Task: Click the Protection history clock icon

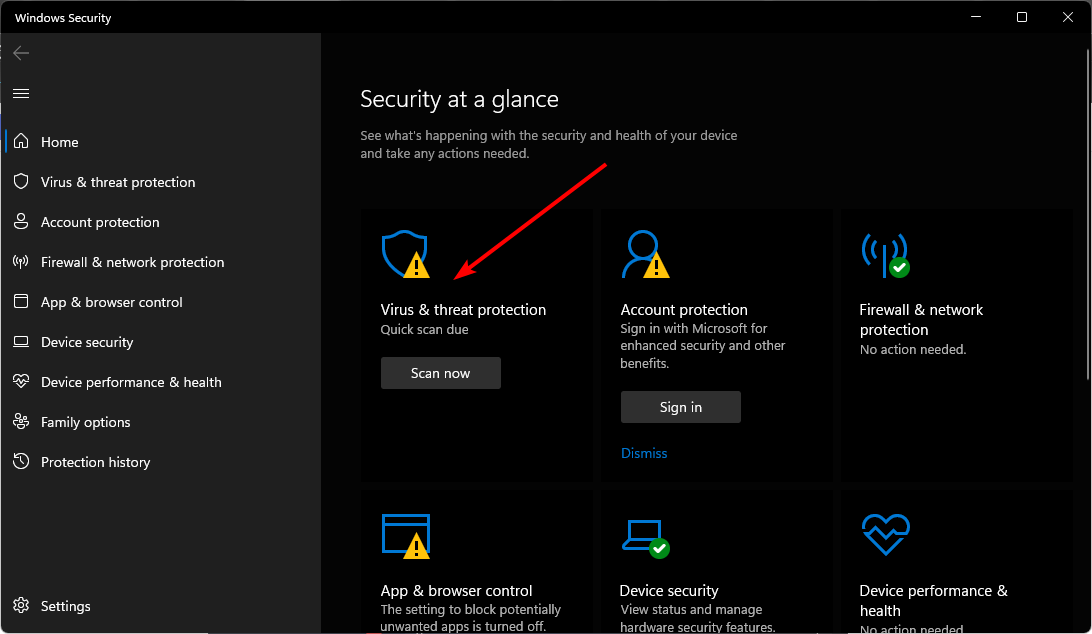Action: [20, 461]
